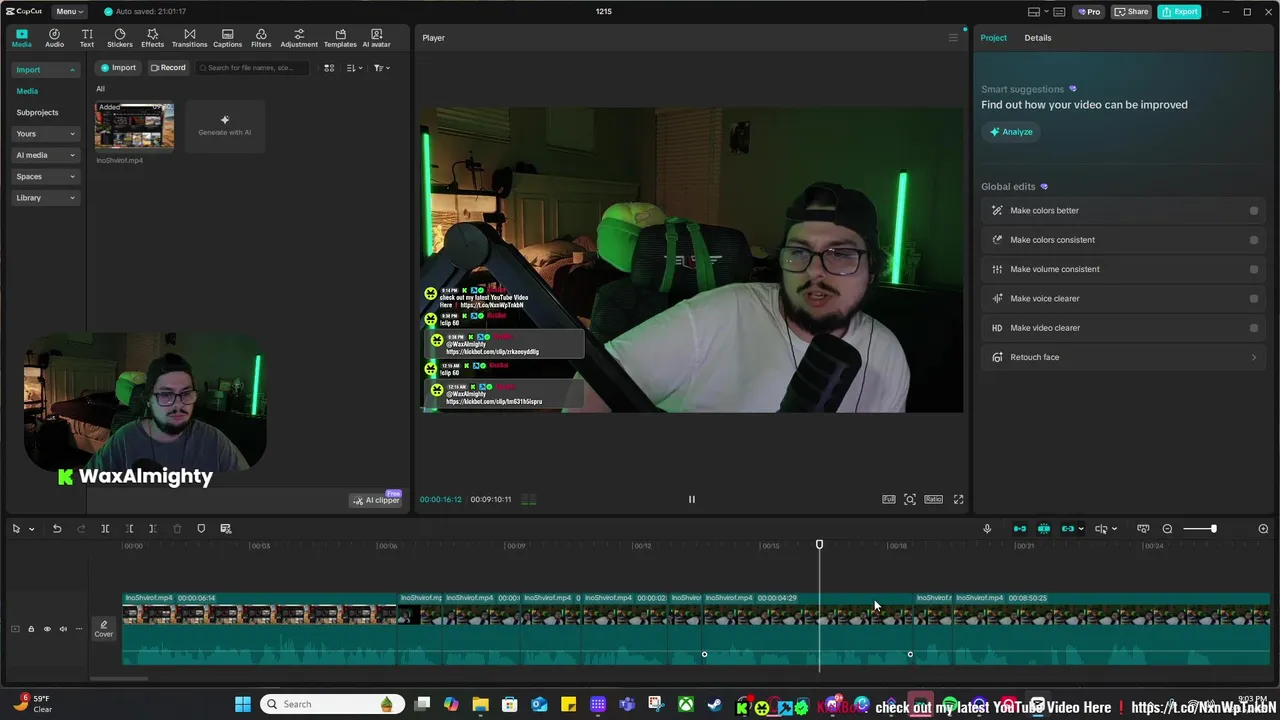
Task: Open the AI clipper button
Action: point(376,500)
